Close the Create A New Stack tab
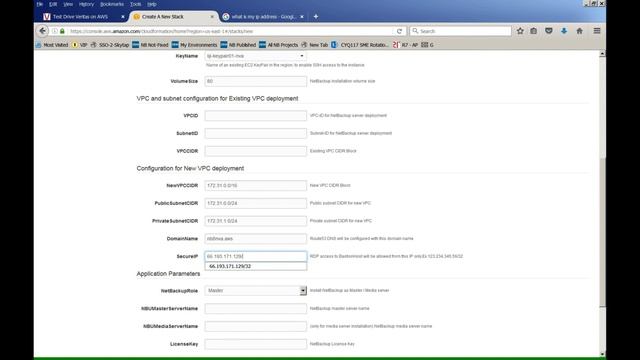The height and width of the screenshot is (360, 640). (x=212, y=17)
